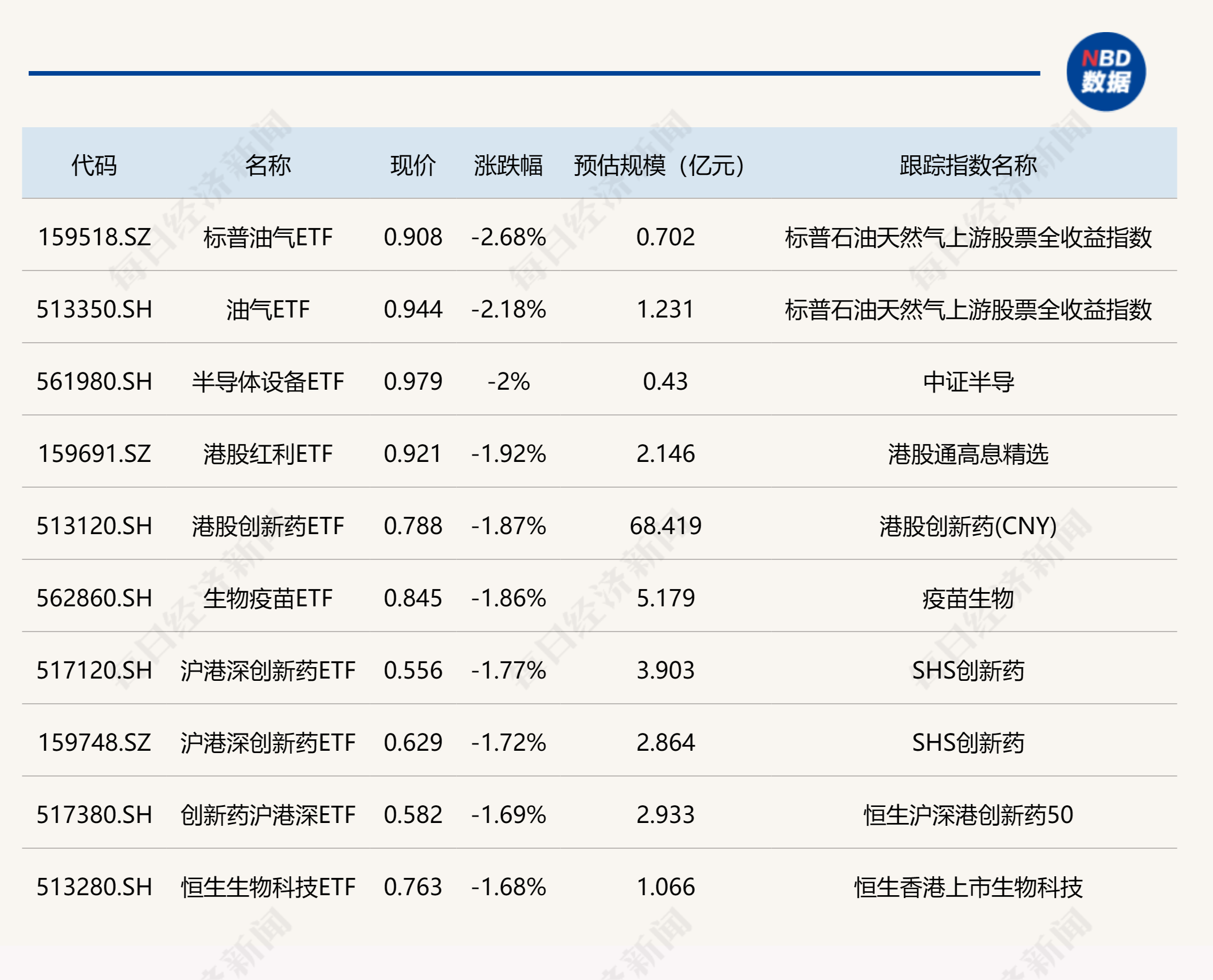
Task: Click the scale value 0.702
Action: [666, 237]
